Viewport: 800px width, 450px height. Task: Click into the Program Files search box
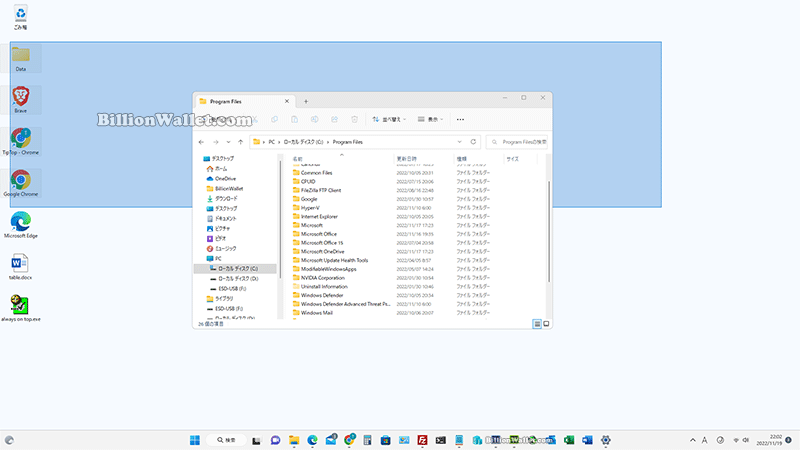pyautogui.click(x=517, y=142)
